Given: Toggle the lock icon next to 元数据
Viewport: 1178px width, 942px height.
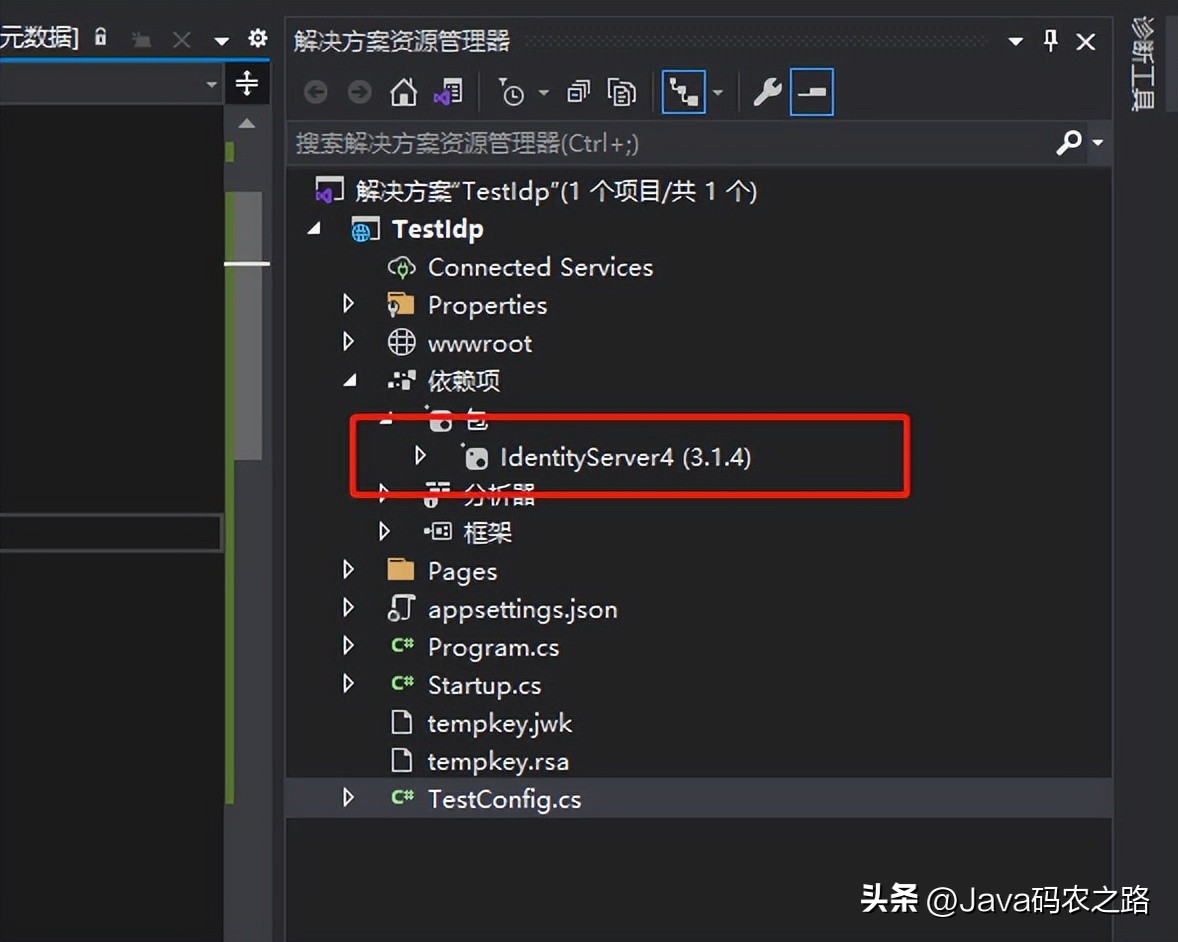Looking at the screenshot, I should pos(100,36).
